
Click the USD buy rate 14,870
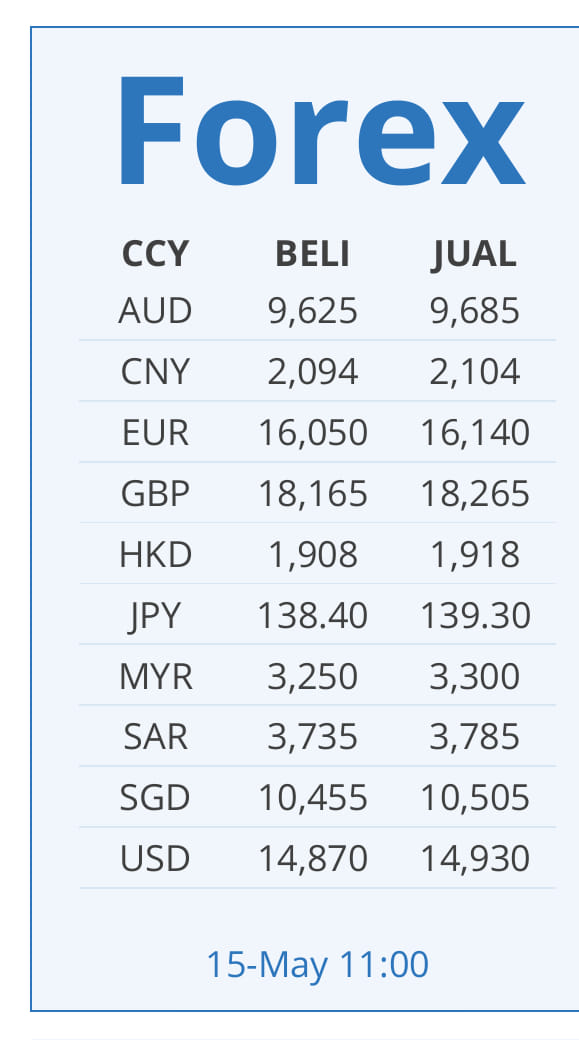tap(312, 859)
